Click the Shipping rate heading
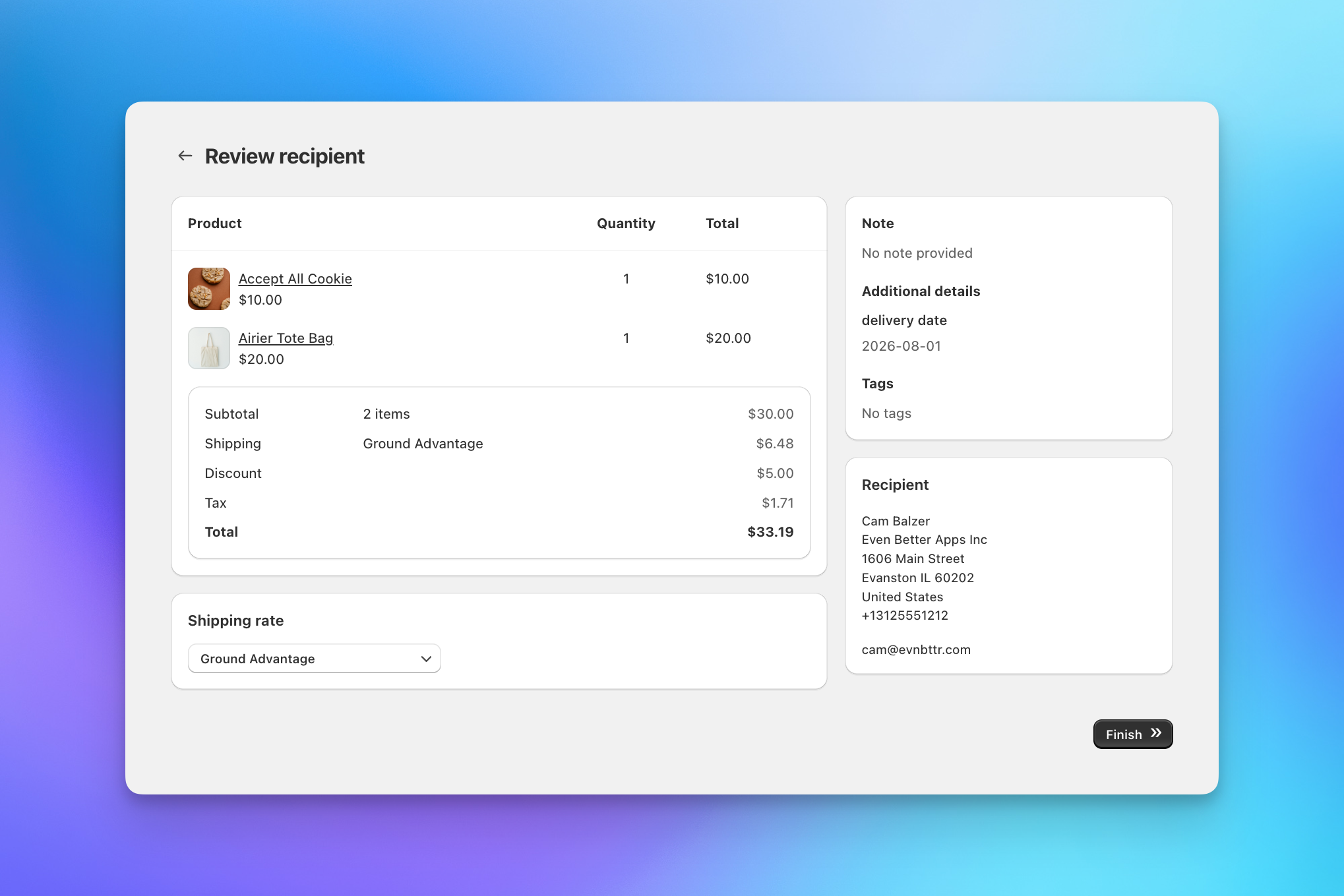Viewport: 1344px width, 896px height. pyautogui.click(x=235, y=620)
